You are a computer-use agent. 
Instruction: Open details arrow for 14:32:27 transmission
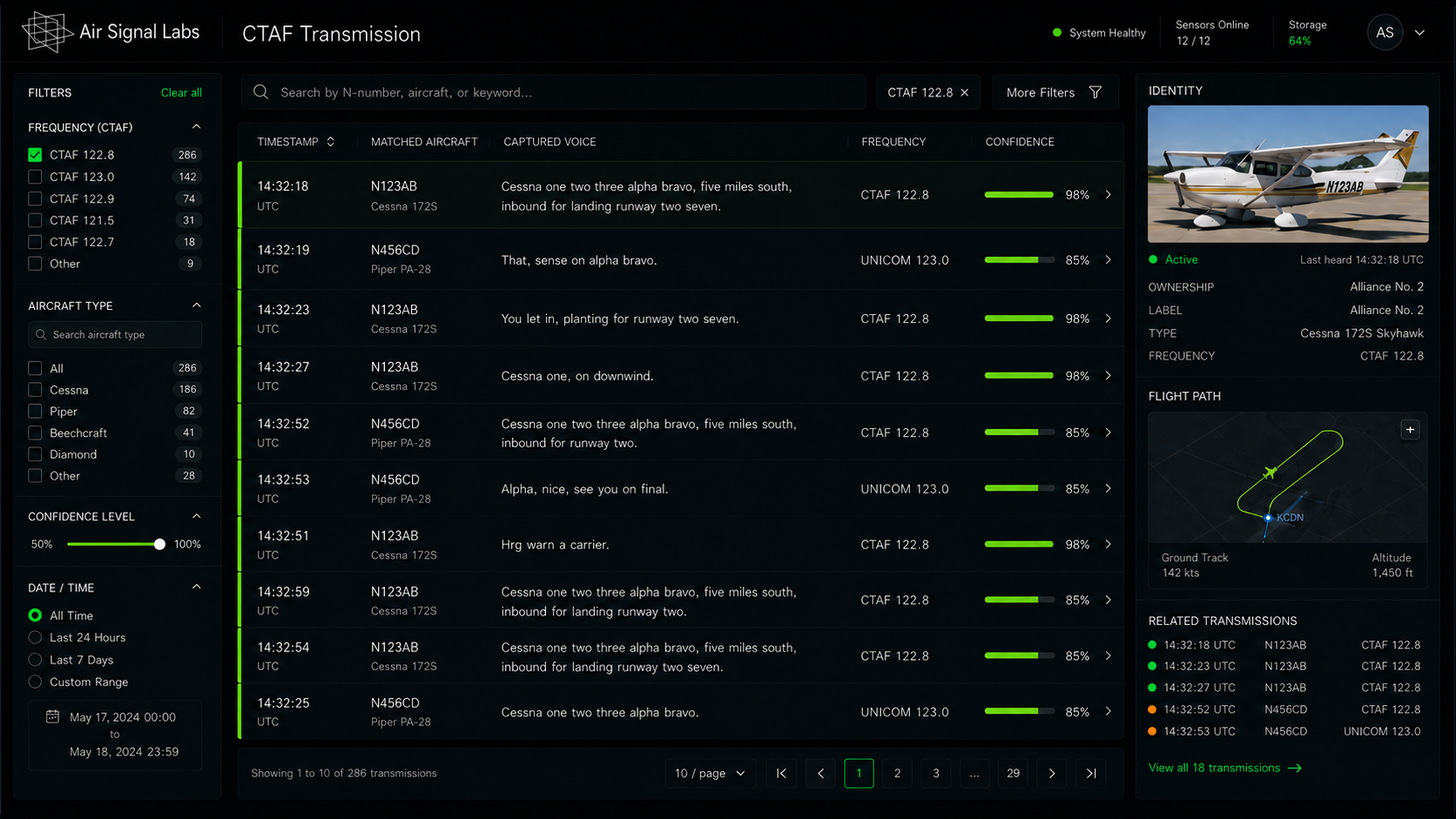1108,376
